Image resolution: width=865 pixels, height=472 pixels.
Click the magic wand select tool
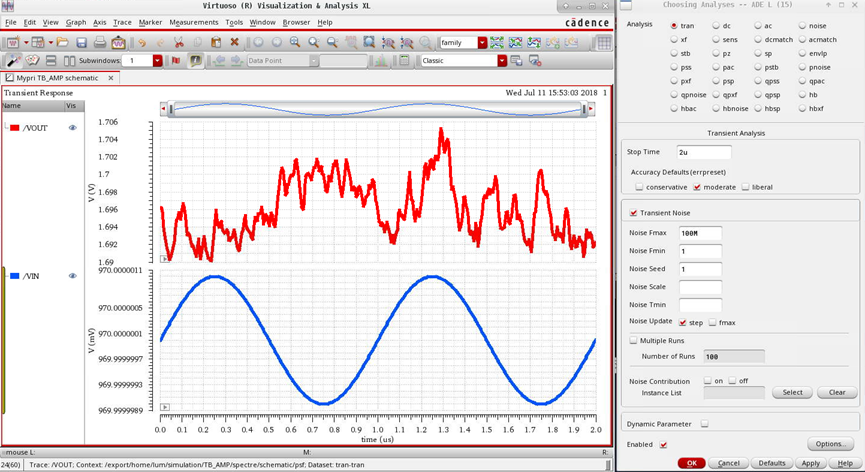tap(13, 61)
